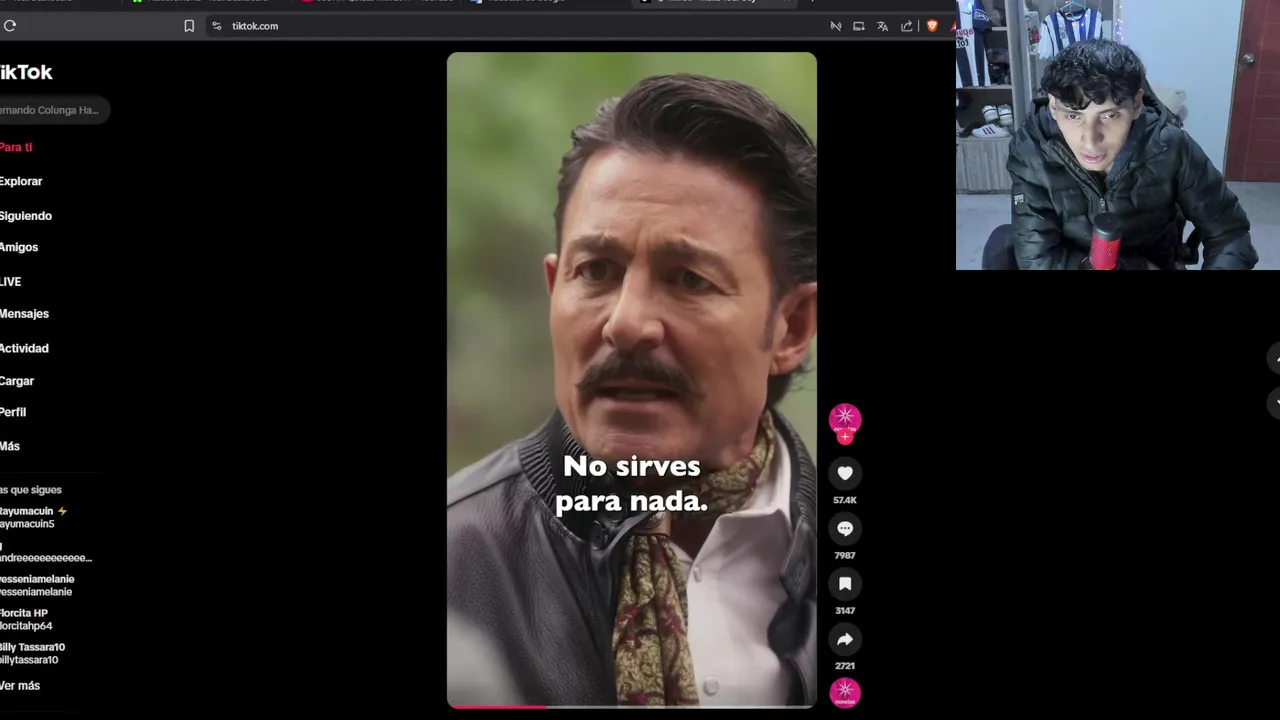
Task: Open the Siguiendo feed
Action: click(x=26, y=216)
